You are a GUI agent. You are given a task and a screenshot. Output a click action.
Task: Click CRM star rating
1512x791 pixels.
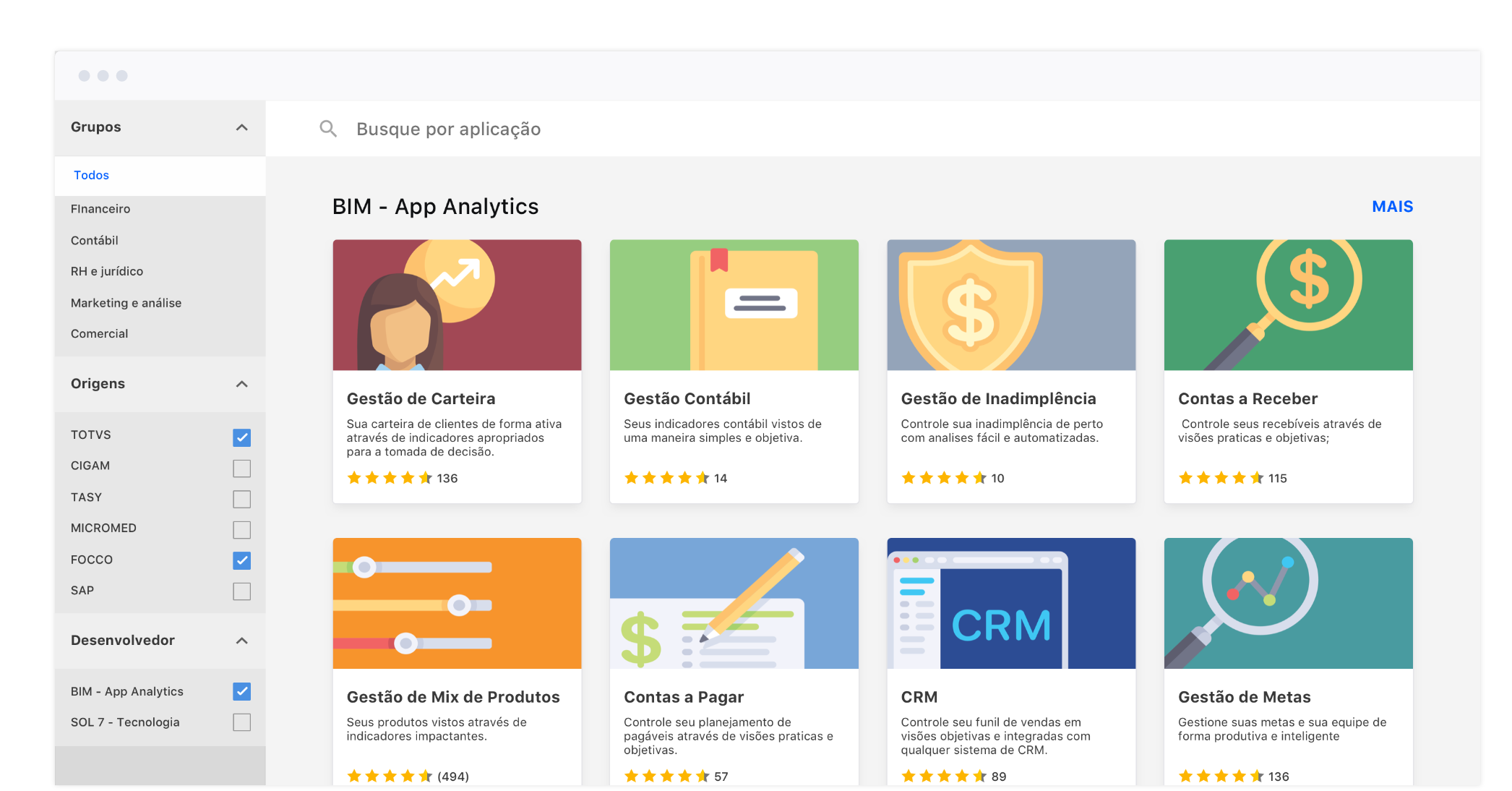(944, 777)
